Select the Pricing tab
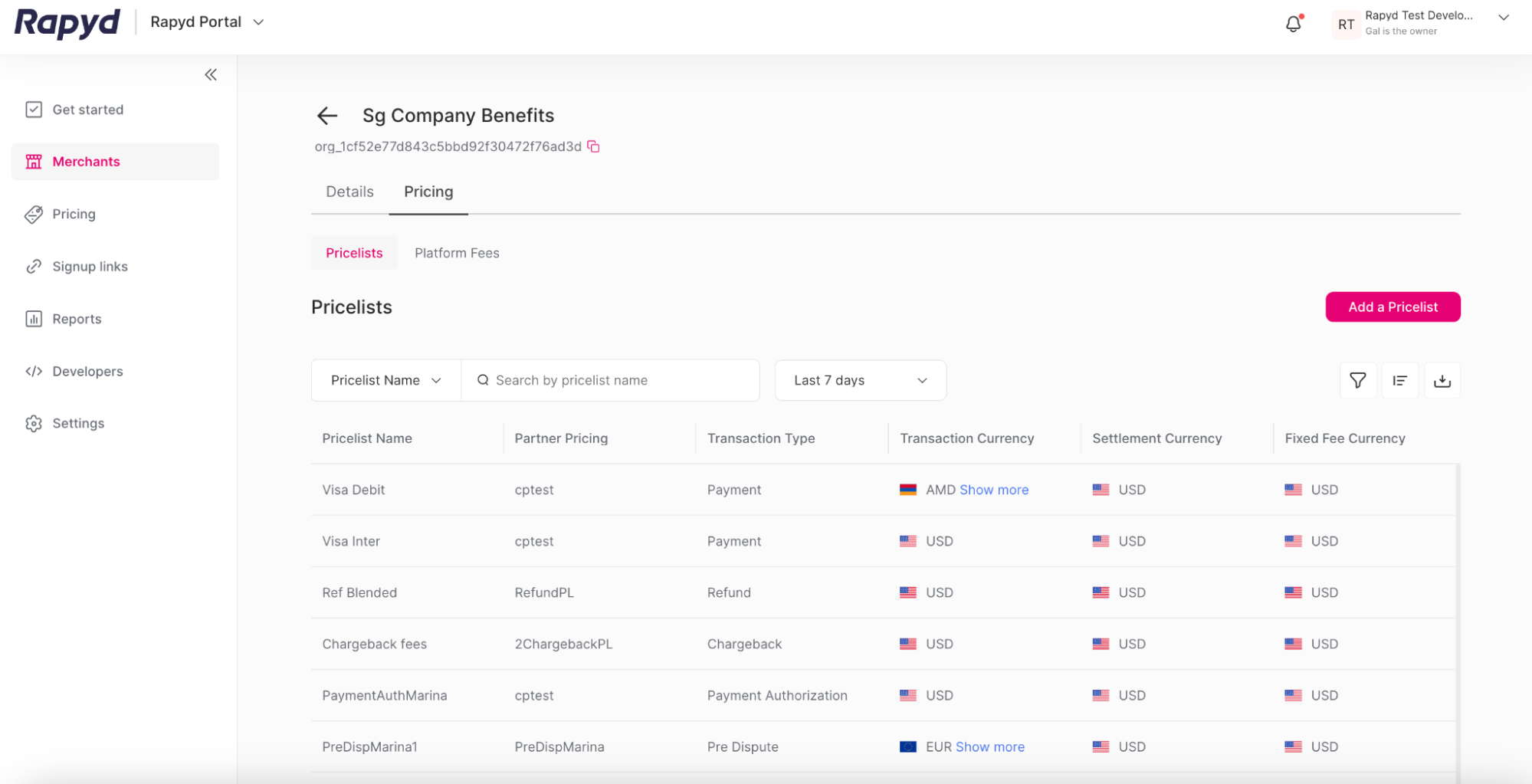Screen dimensions: 1532x784 tap(428, 192)
